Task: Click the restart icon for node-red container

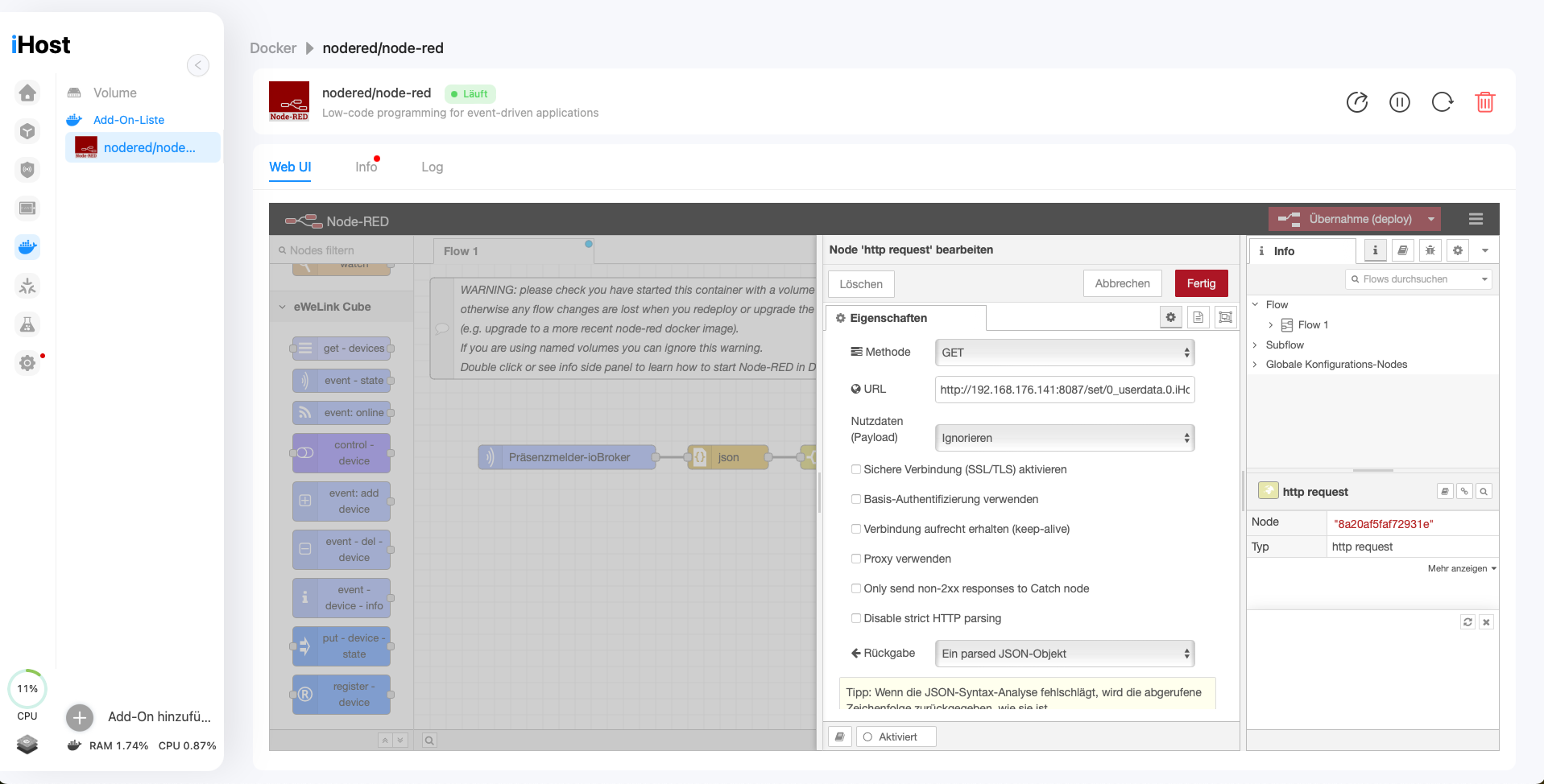Action: [x=1443, y=102]
